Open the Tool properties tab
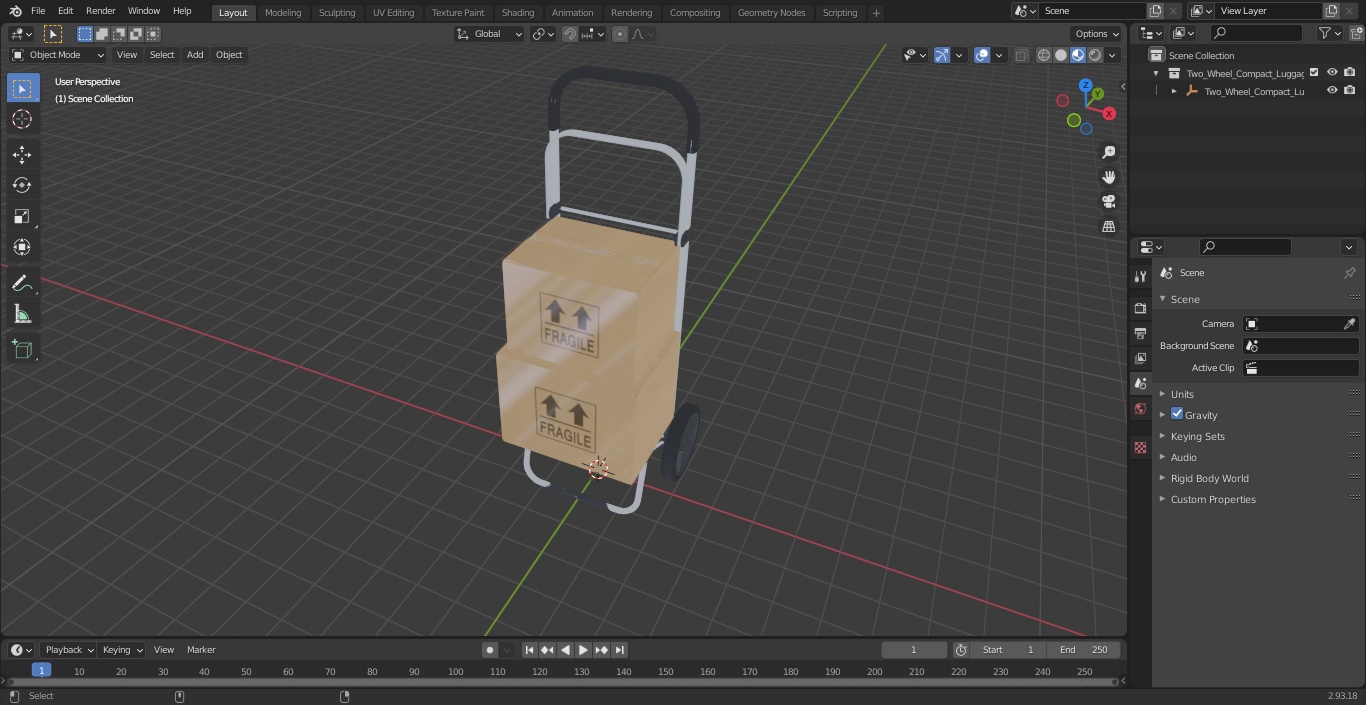This screenshot has width=1366, height=705. [x=1140, y=276]
